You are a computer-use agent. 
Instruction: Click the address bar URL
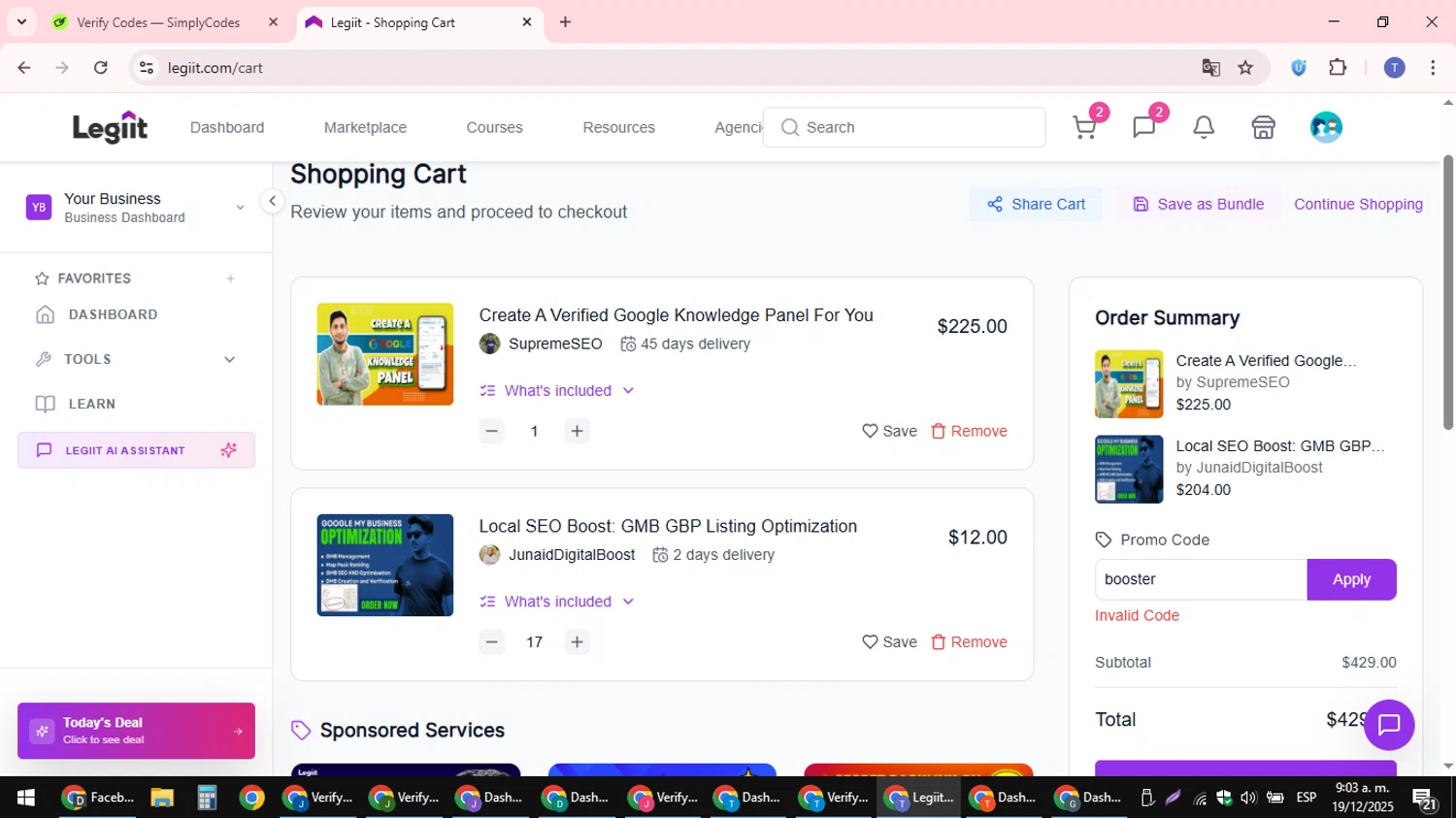pyautogui.click(x=215, y=68)
